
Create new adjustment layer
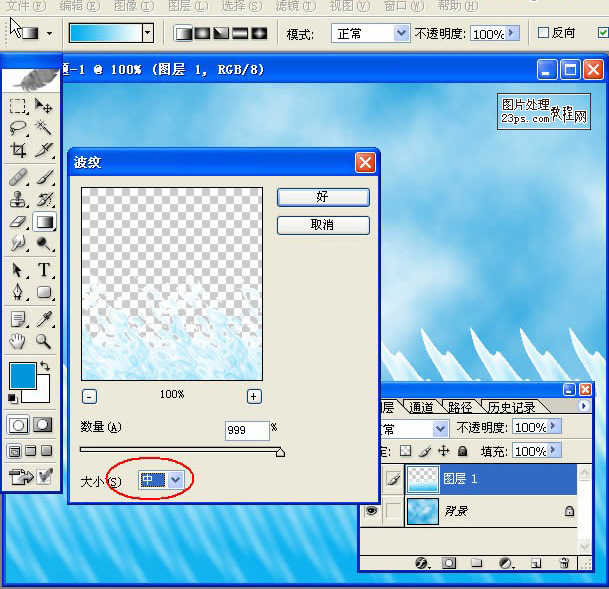click(x=506, y=563)
